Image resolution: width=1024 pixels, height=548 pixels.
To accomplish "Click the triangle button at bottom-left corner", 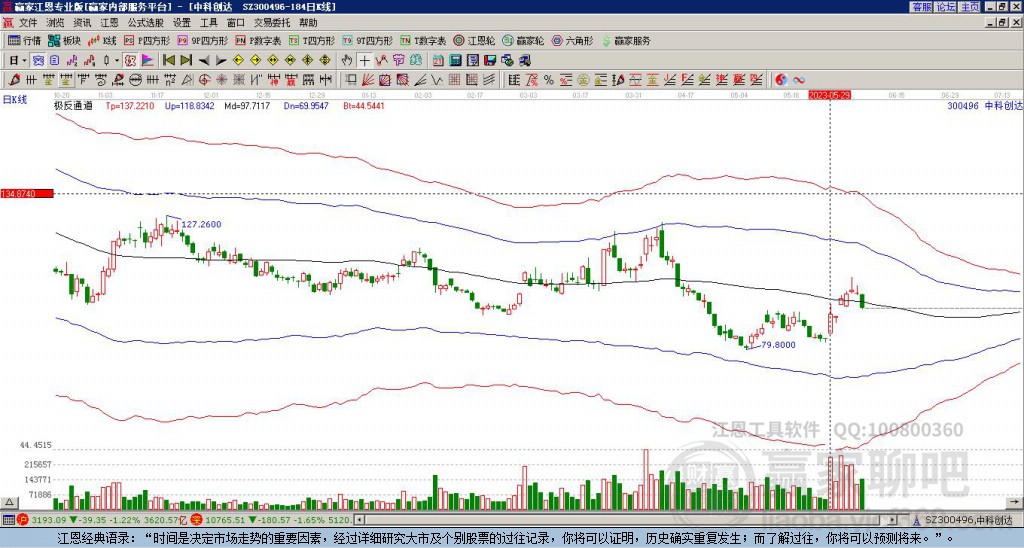I will (x=8, y=502).
